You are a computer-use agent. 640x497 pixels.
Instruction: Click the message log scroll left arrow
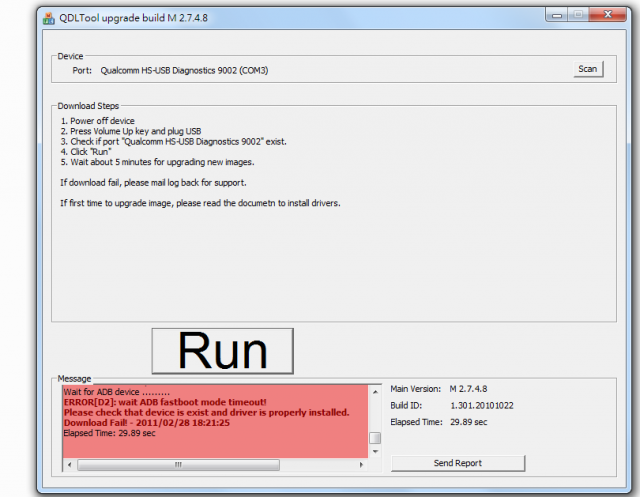click(69, 464)
